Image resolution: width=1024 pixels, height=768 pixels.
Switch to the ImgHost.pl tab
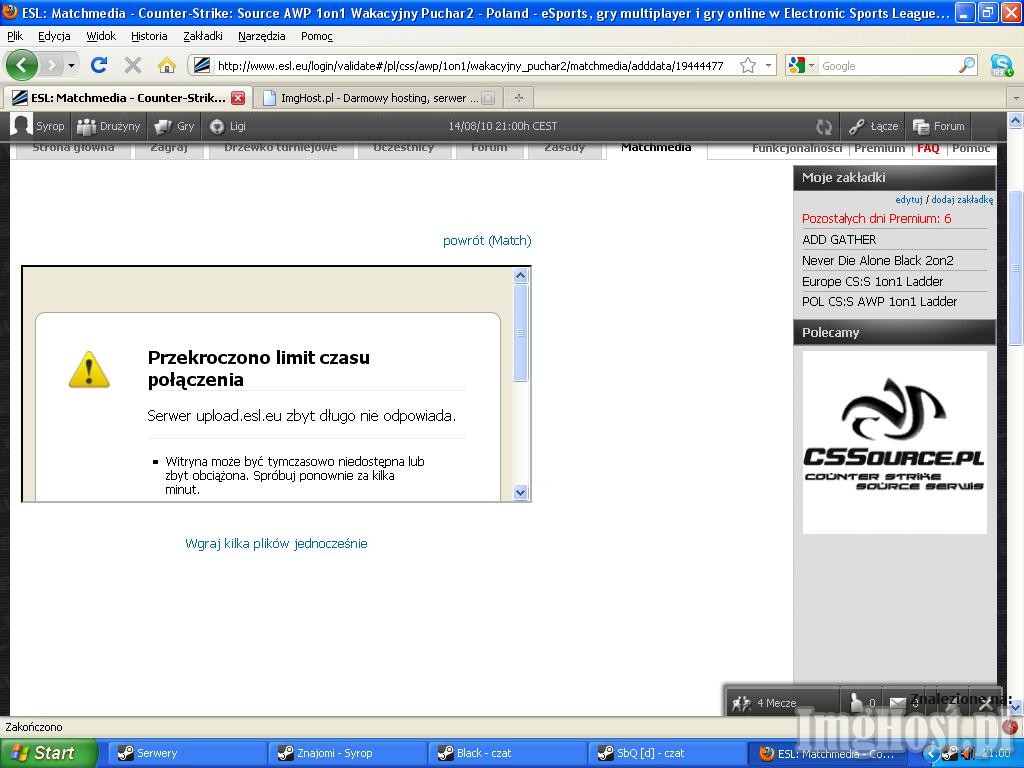click(x=377, y=98)
